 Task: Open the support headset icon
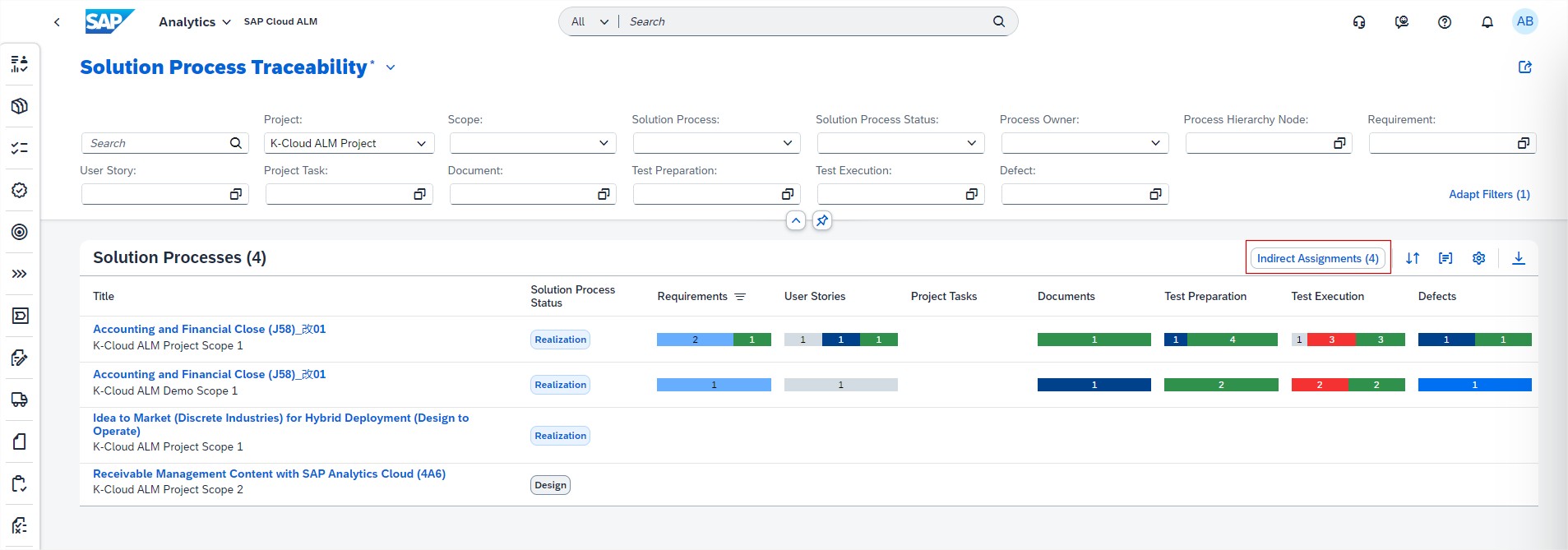[x=1359, y=22]
